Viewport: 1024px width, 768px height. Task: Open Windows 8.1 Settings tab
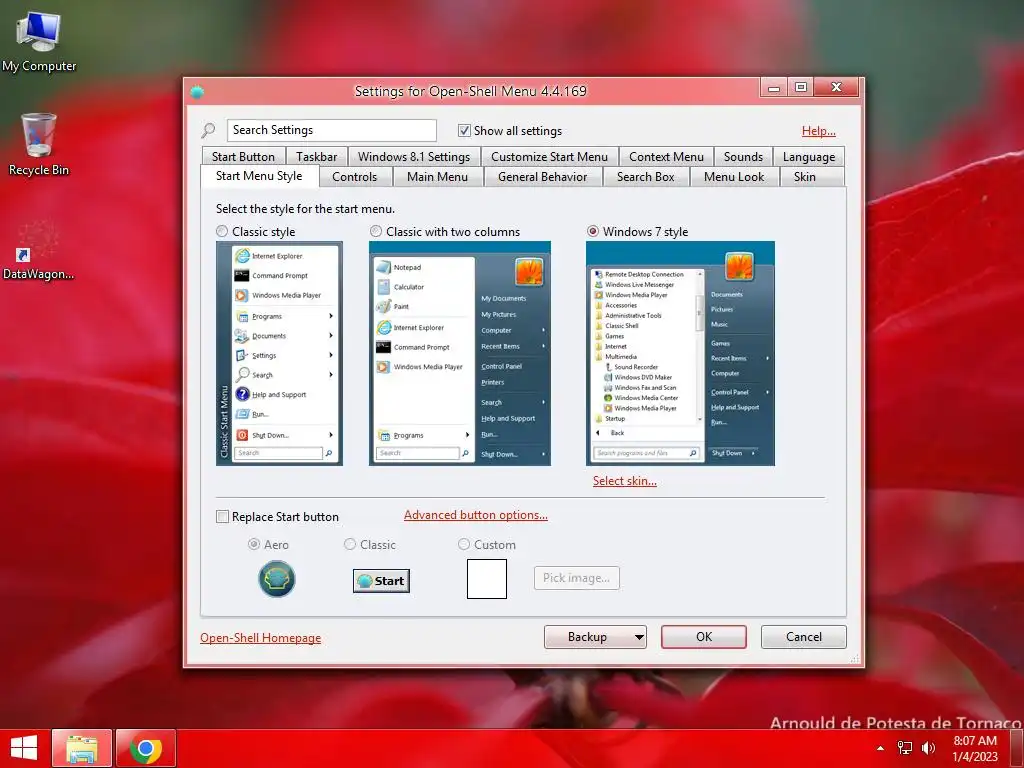tap(414, 157)
